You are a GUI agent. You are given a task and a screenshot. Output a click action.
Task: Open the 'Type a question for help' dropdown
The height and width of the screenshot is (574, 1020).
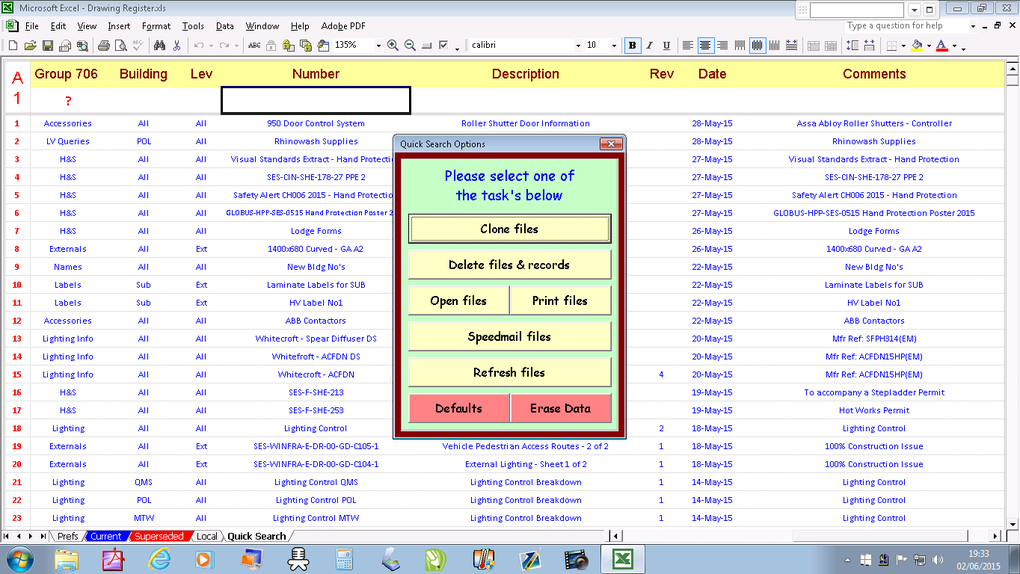point(973,26)
